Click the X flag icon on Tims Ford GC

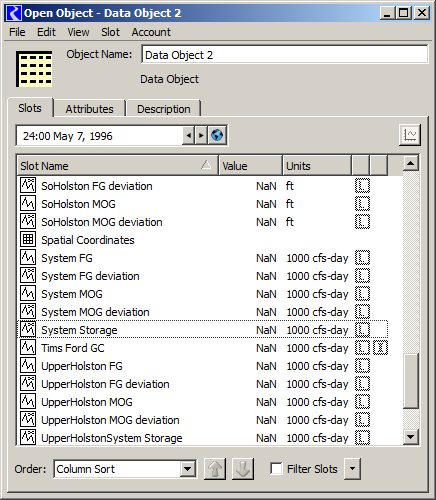(x=380, y=348)
